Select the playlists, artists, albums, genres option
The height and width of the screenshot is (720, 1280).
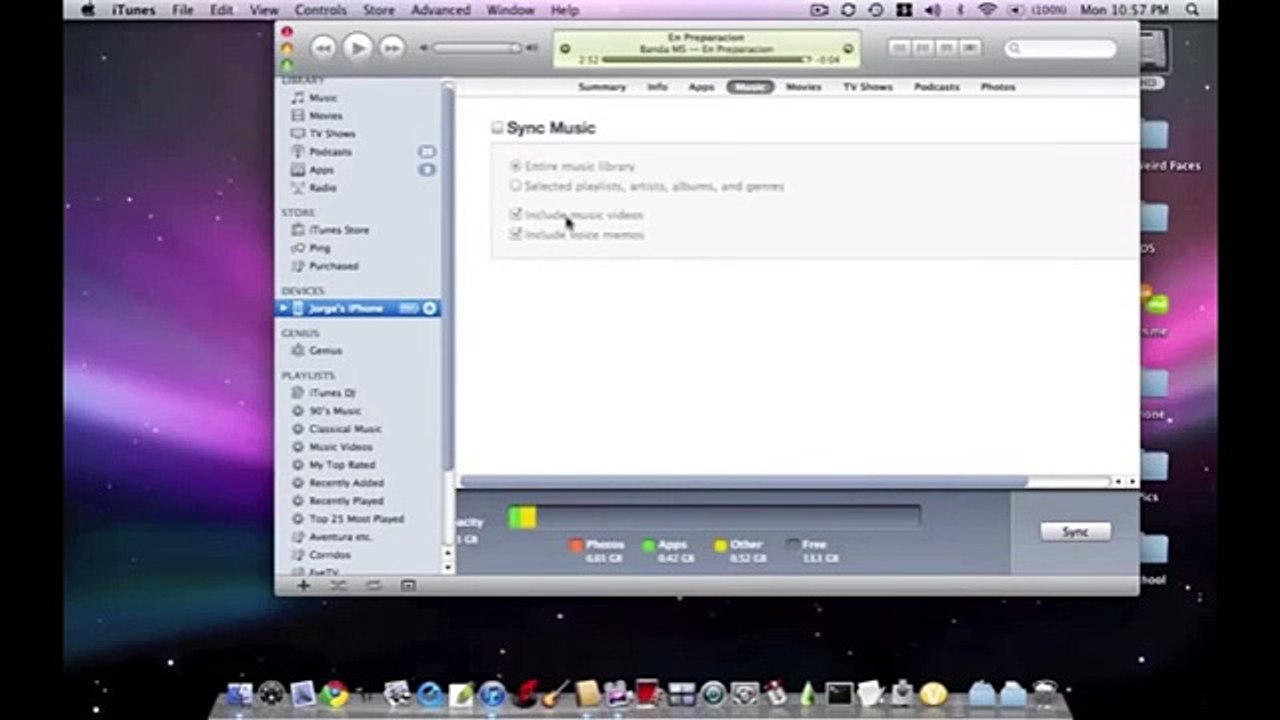pos(516,186)
